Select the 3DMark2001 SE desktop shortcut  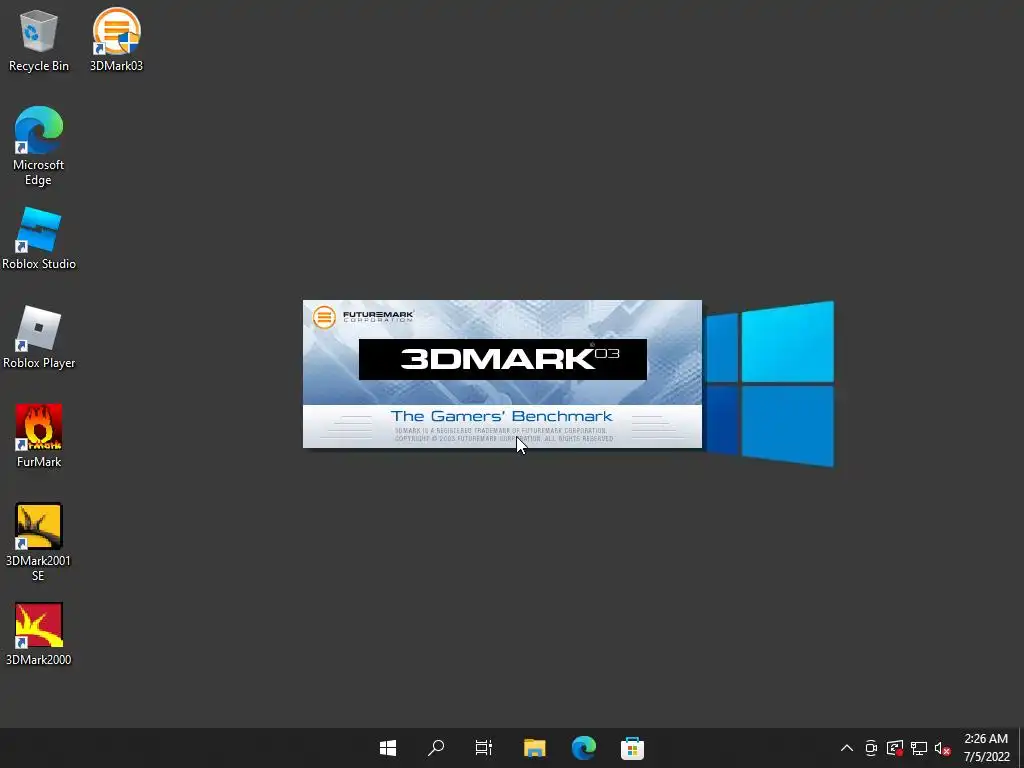pos(39,543)
